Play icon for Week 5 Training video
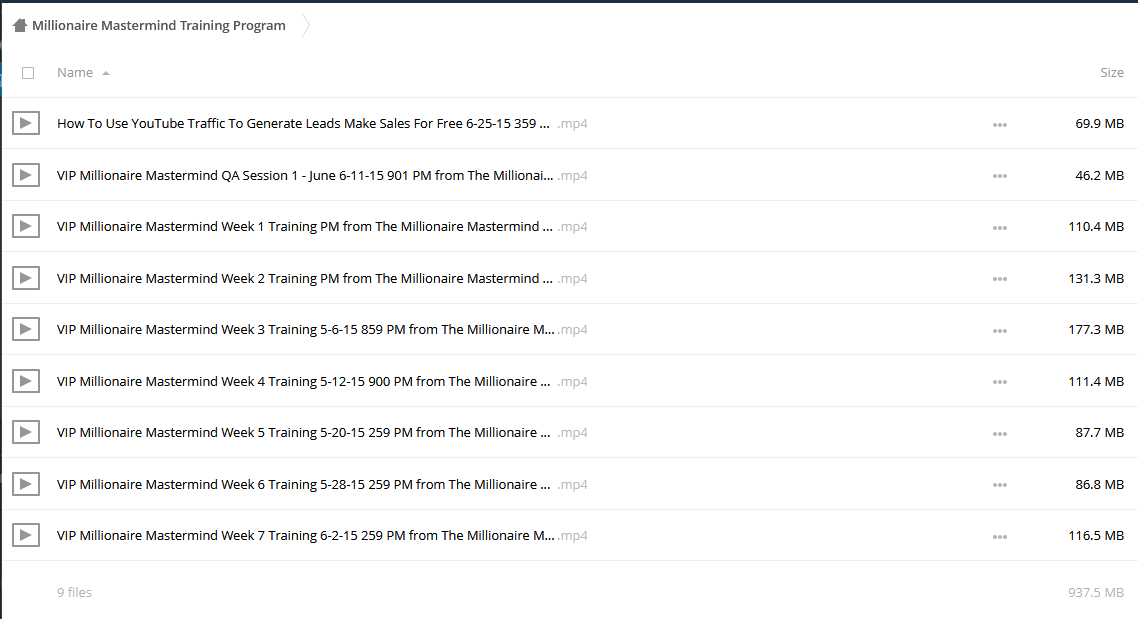This screenshot has width=1138, height=619. click(25, 433)
